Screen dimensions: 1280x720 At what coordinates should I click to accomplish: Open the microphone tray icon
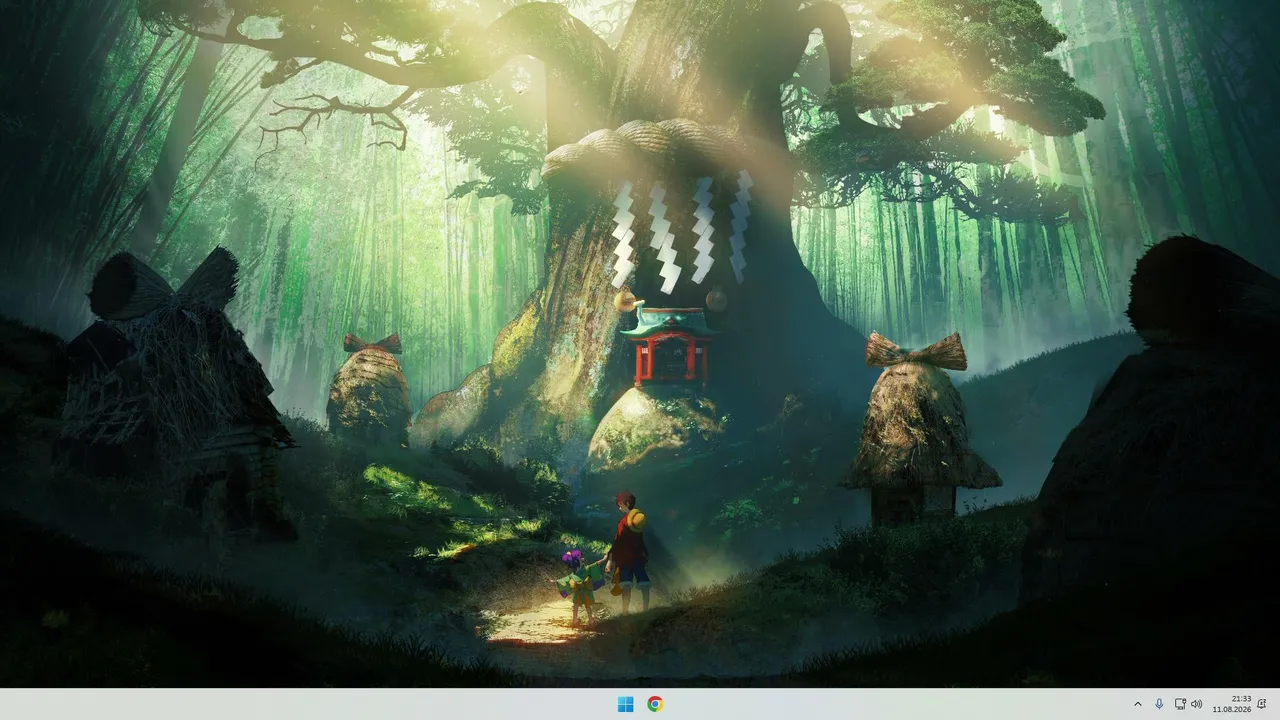click(x=1159, y=704)
